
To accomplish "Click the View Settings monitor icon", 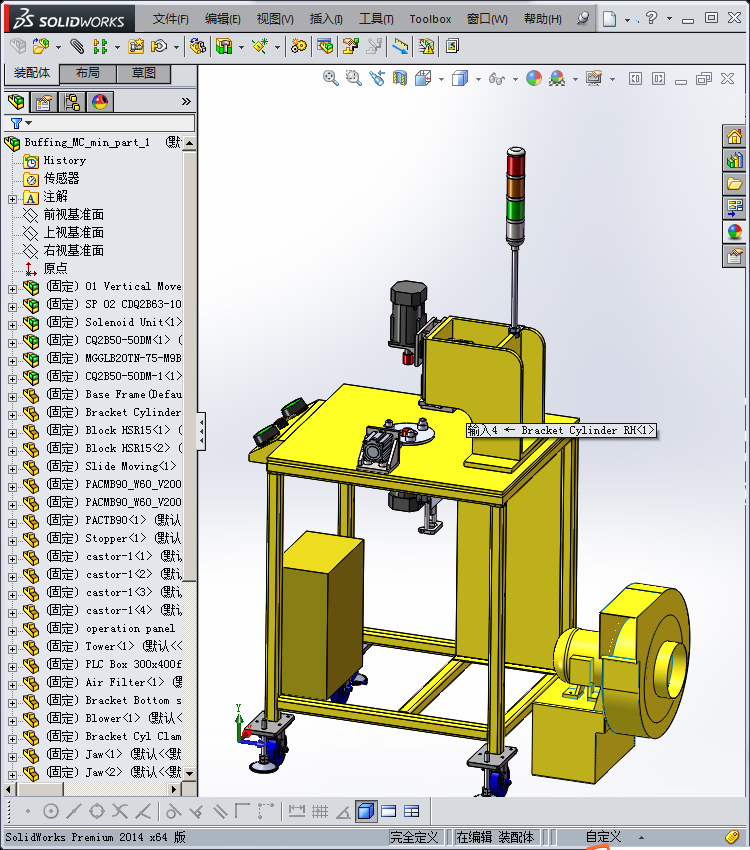I will [x=594, y=78].
